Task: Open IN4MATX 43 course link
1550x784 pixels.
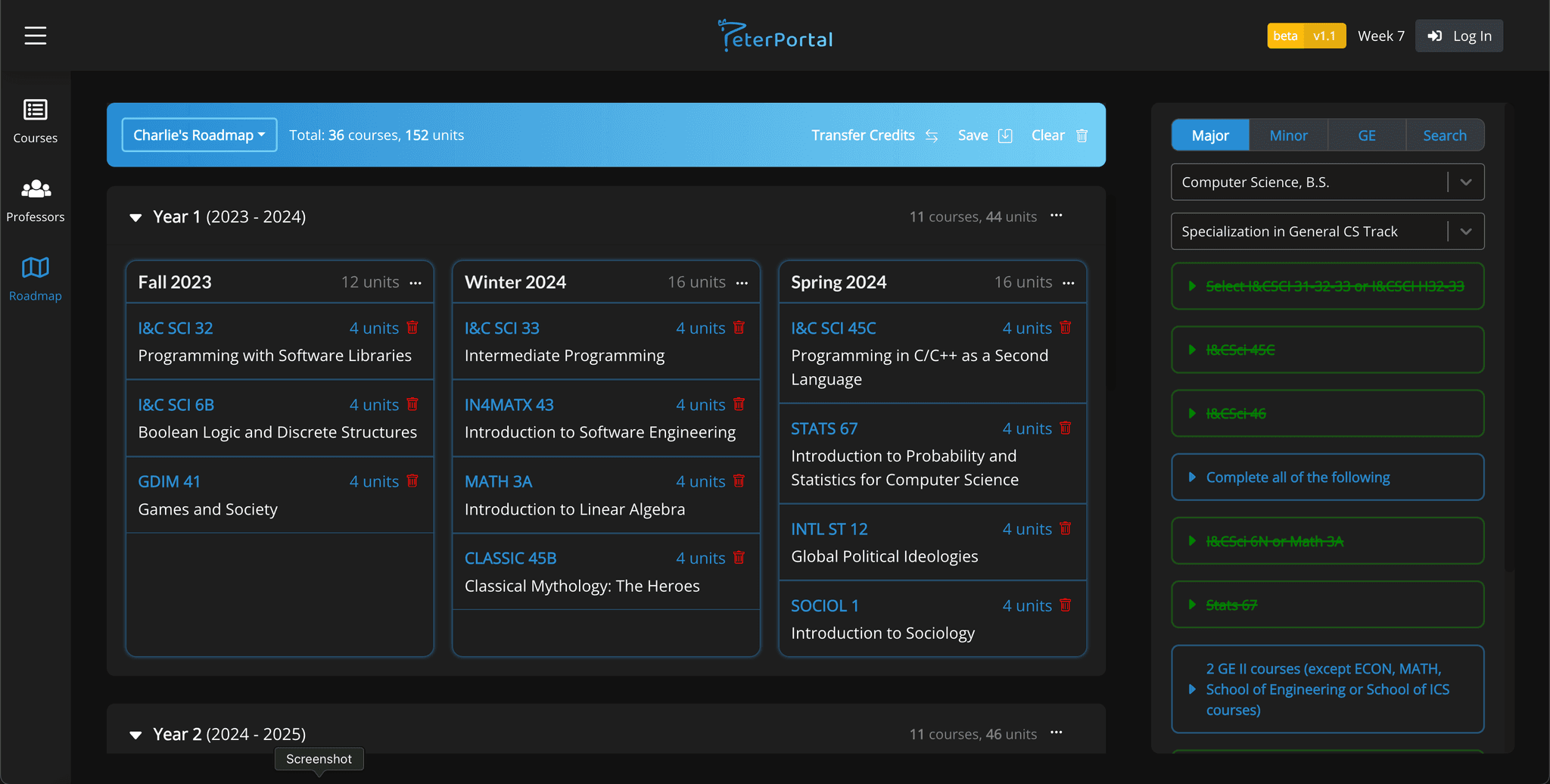Action: pyautogui.click(x=509, y=405)
